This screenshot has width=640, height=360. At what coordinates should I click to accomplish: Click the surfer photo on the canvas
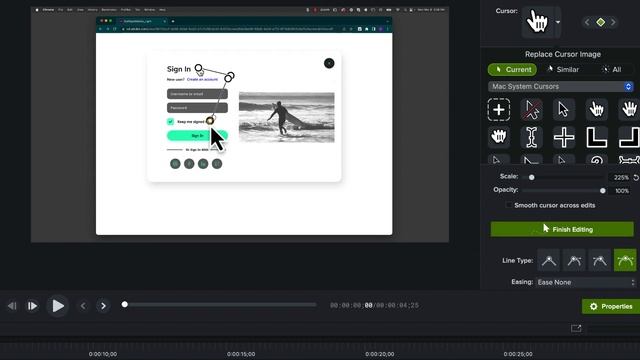click(287, 117)
